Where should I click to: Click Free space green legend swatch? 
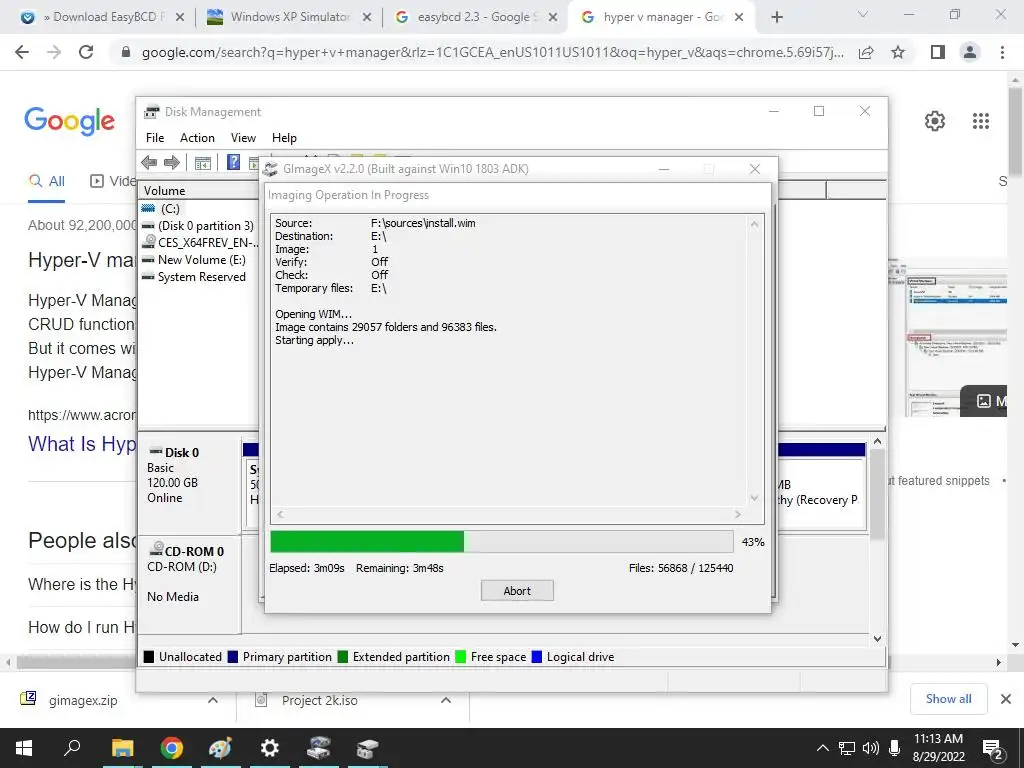460,657
